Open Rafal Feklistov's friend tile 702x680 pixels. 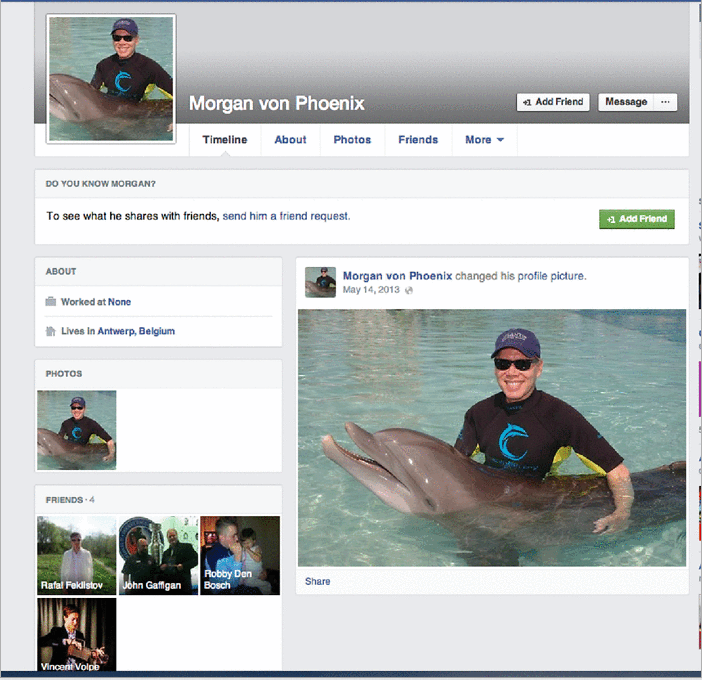point(77,556)
